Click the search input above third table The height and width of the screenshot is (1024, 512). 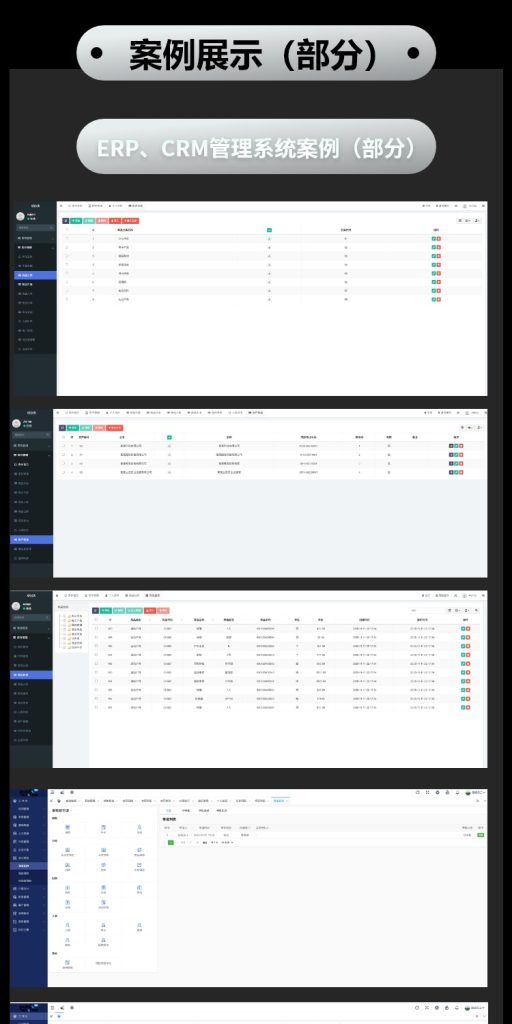[x=426, y=610]
